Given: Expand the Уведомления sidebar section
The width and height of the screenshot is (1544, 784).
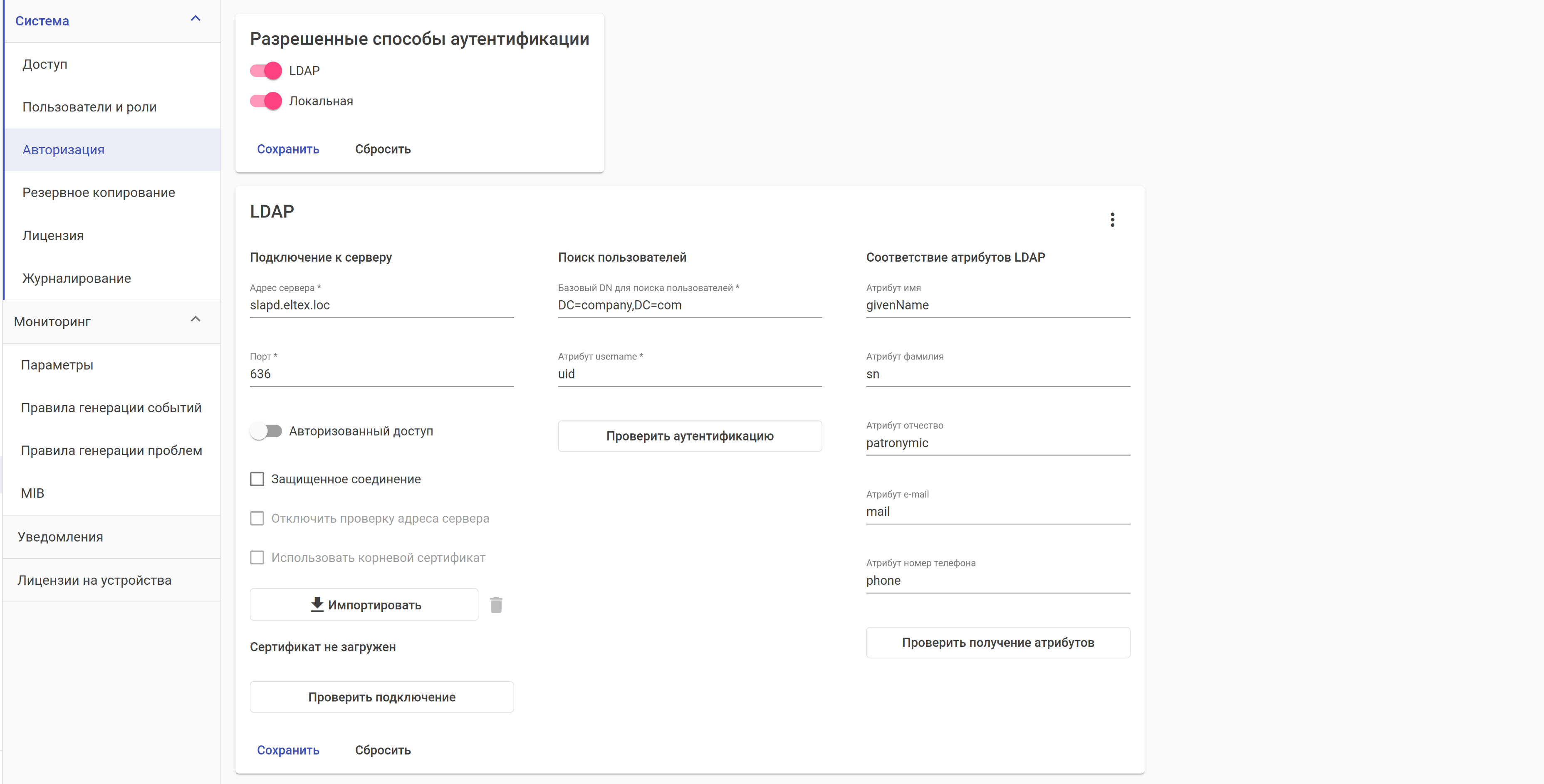Looking at the screenshot, I should (61, 537).
